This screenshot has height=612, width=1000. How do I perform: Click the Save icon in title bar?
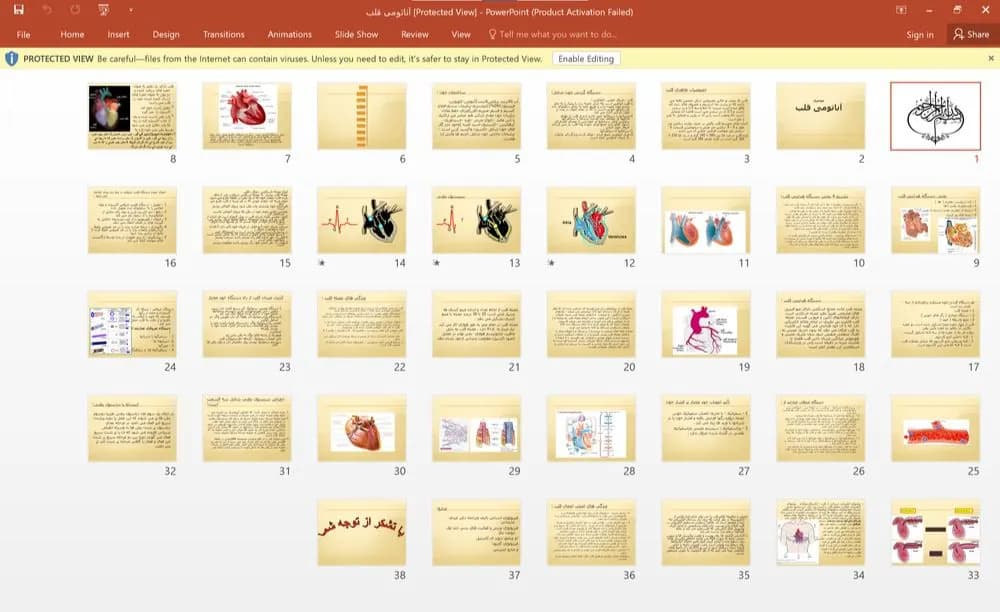pyautogui.click(x=18, y=10)
